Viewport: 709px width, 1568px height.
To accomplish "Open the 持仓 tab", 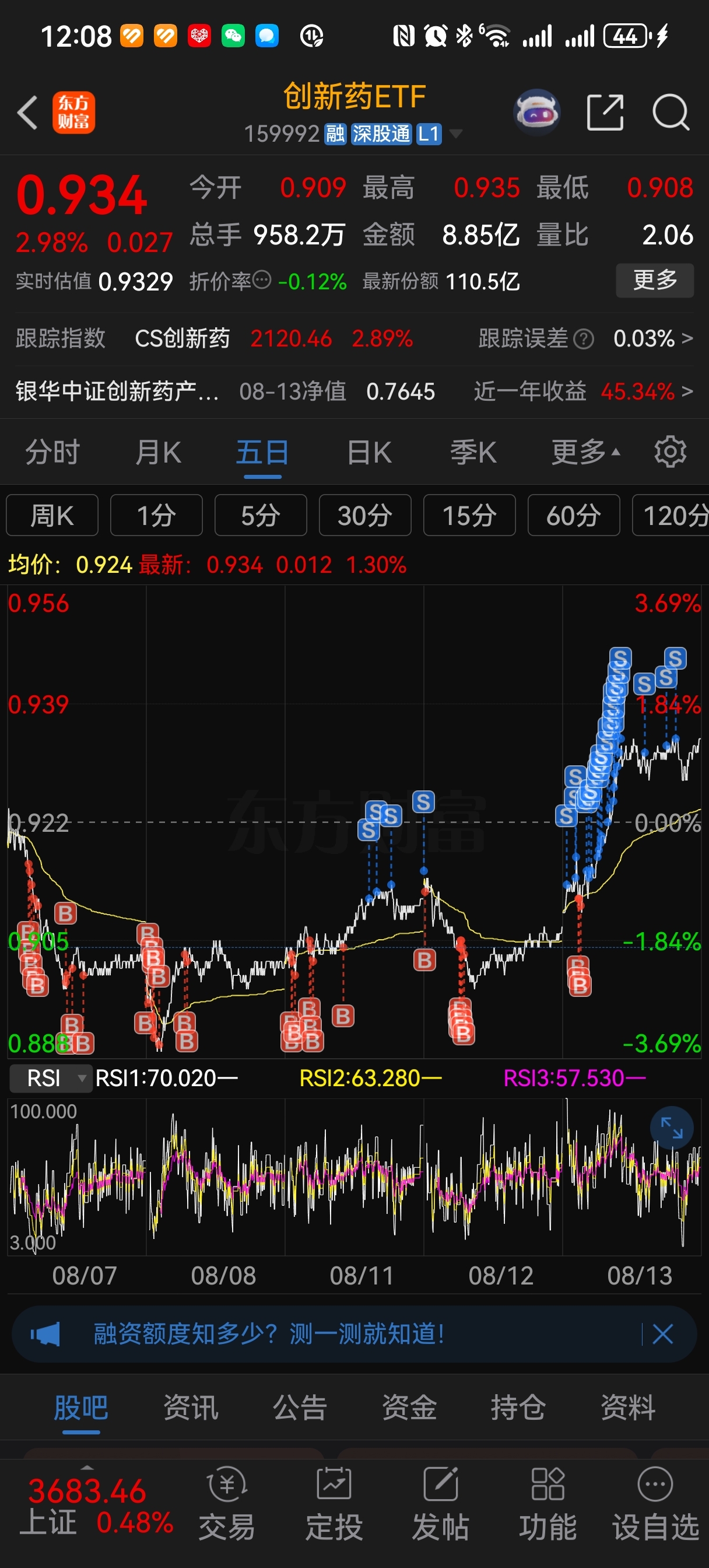I will [518, 1408].
